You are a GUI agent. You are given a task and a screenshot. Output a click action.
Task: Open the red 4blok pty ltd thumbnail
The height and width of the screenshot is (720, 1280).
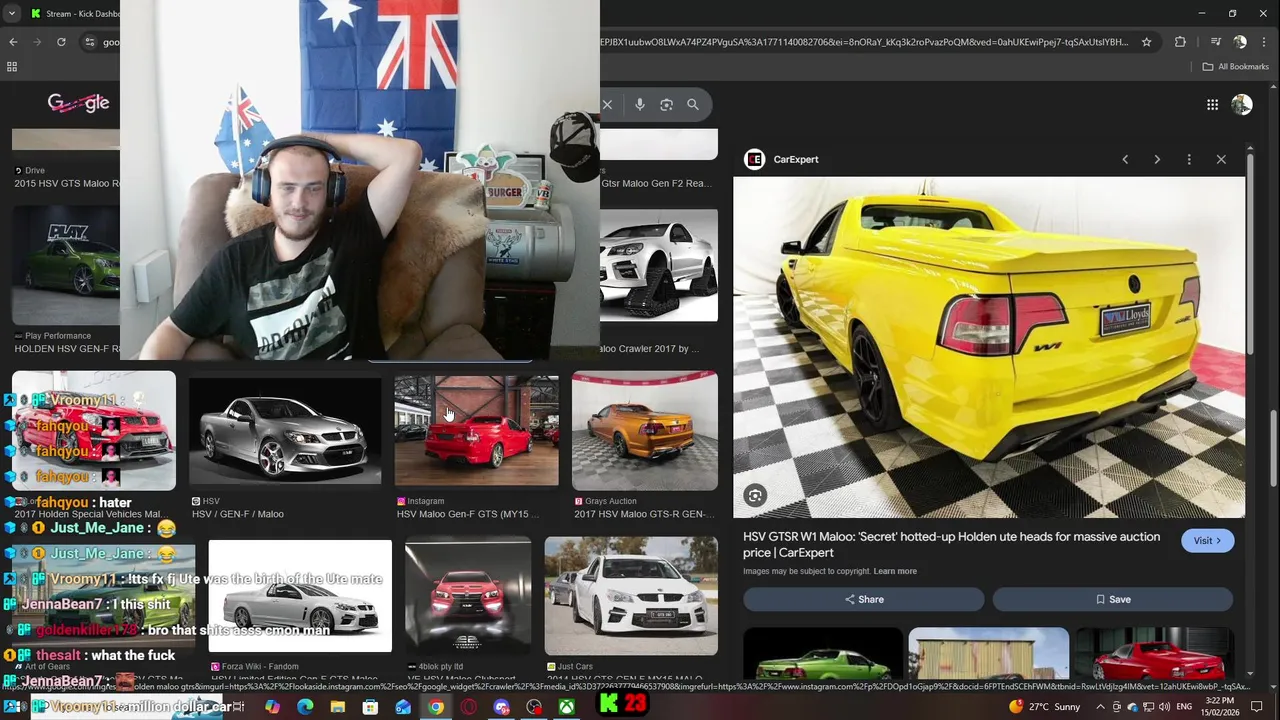(468, 596)
